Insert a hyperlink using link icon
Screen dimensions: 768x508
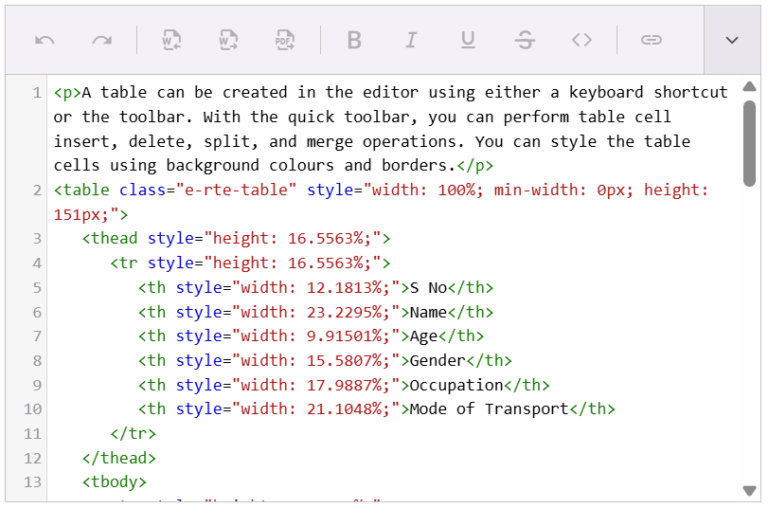652,40
